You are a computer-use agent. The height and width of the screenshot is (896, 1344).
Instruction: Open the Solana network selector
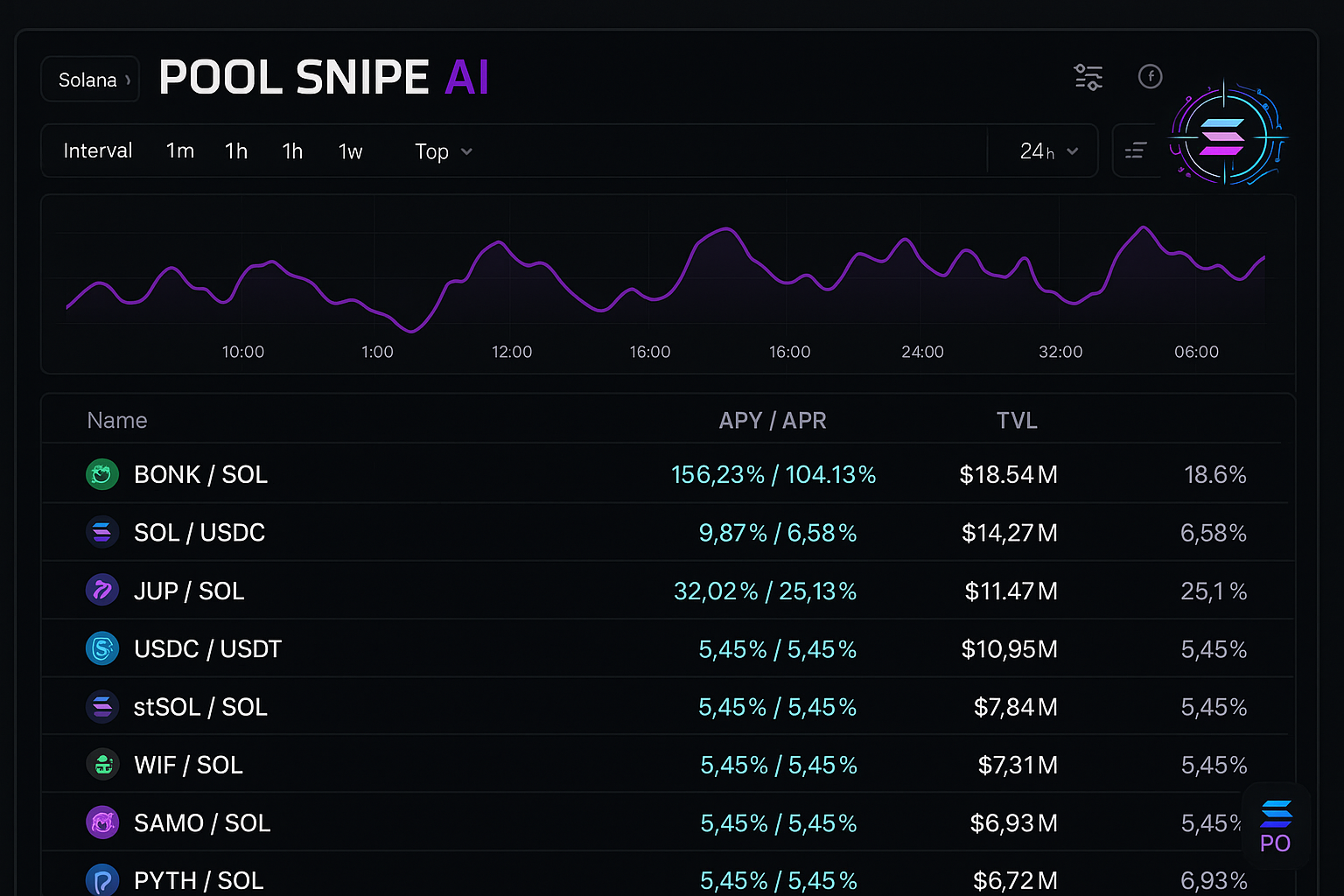pyautogui.click(x=90, y=80)
